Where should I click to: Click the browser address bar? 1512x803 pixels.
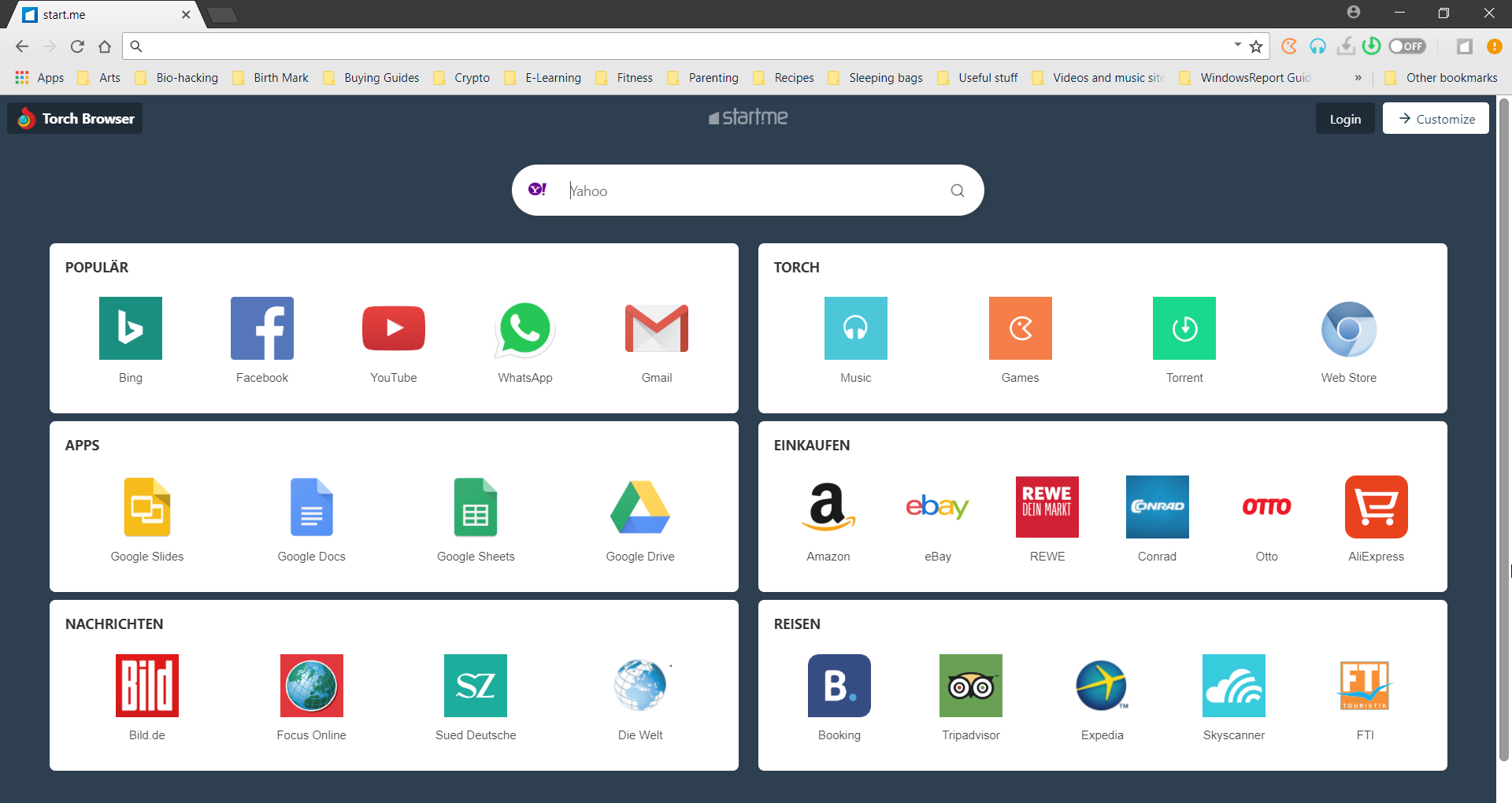click(x=685, y=46)
